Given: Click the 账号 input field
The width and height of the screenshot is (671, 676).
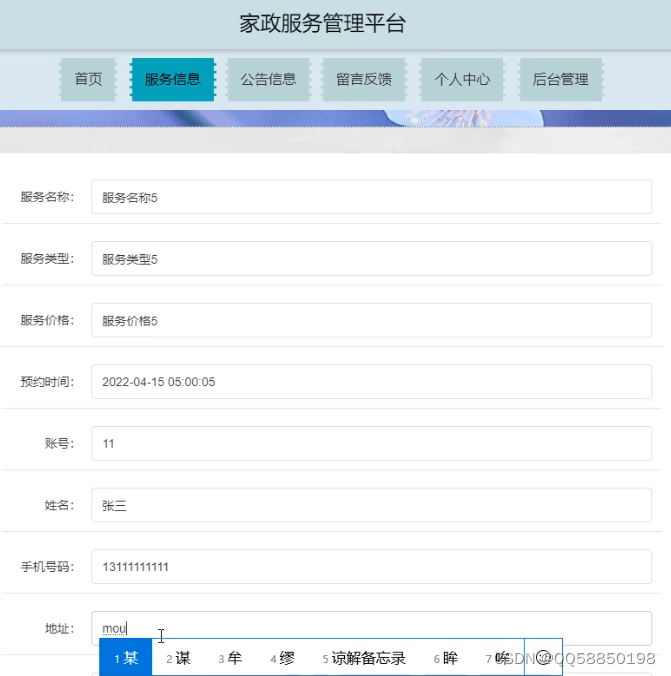Looking at the screenshot, I should (371, 443).
